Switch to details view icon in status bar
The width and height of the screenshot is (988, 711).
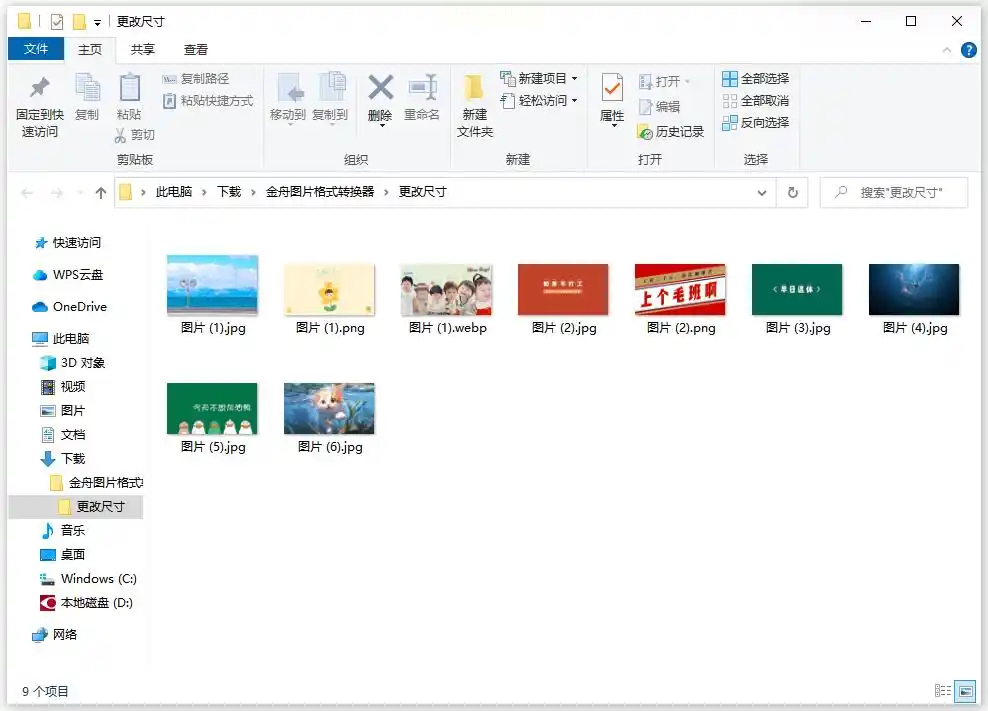click(943, 691)
